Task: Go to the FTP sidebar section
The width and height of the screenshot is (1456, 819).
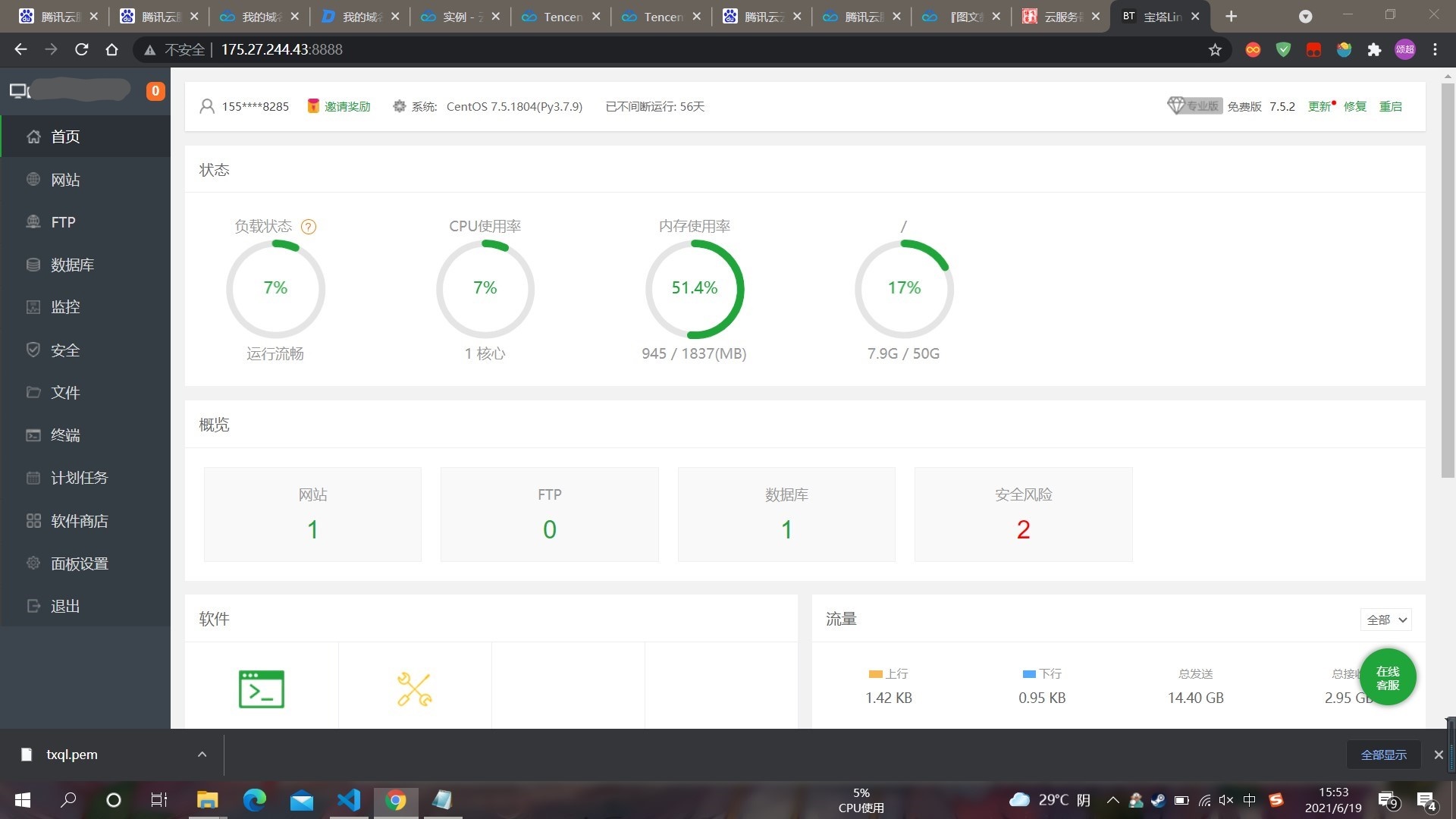Action: click(x=86, y=222)
